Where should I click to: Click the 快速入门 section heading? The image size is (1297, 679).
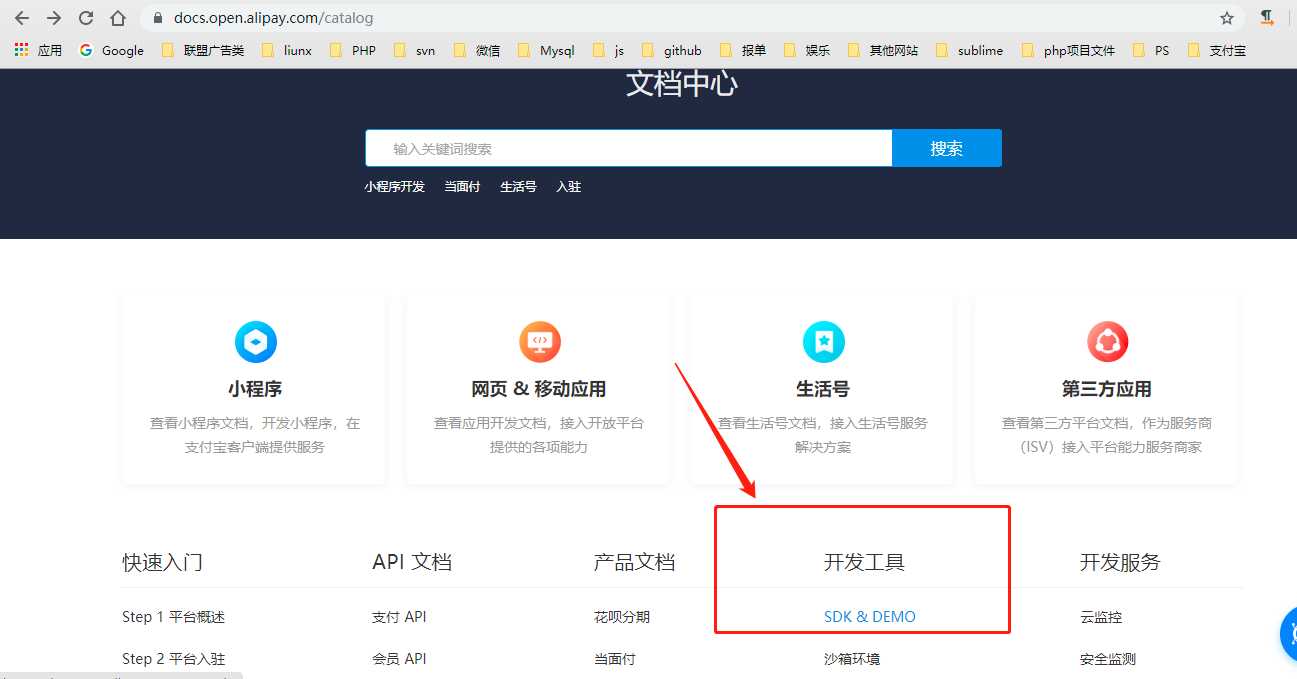tap(163, 562)
